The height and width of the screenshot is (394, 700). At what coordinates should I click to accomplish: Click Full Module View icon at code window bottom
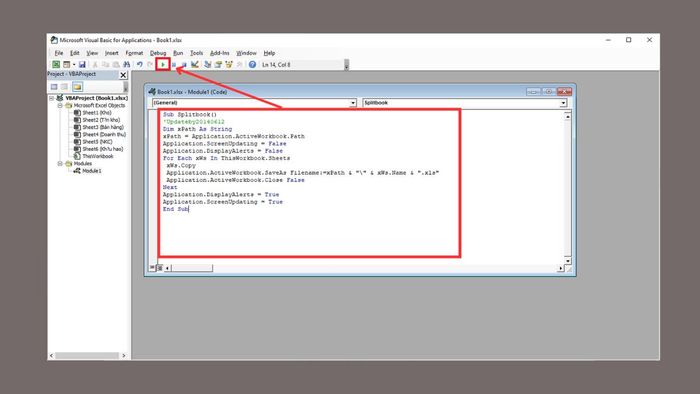159,268
